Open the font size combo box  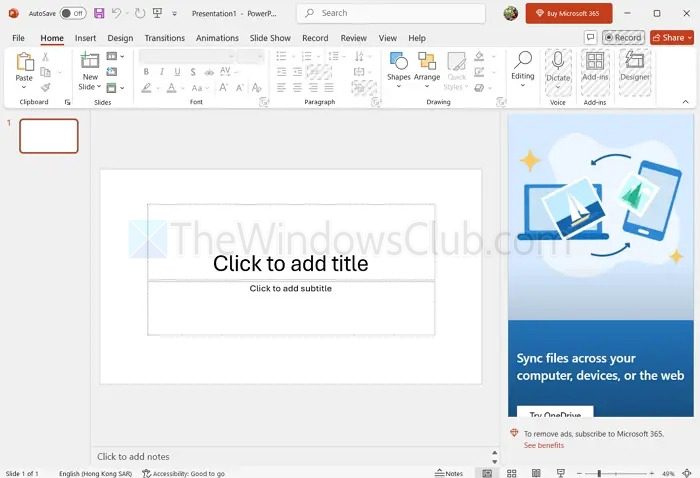click(x=250, y=57)
